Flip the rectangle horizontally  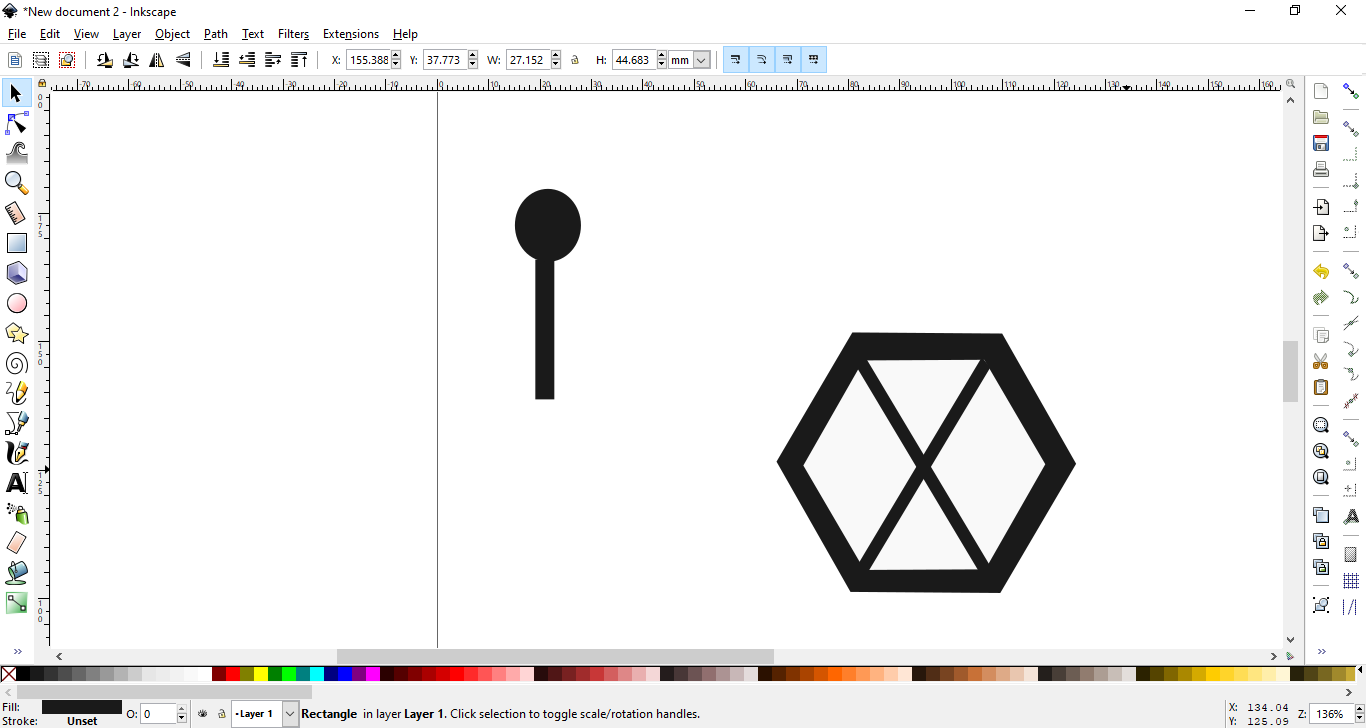(157, 59)
